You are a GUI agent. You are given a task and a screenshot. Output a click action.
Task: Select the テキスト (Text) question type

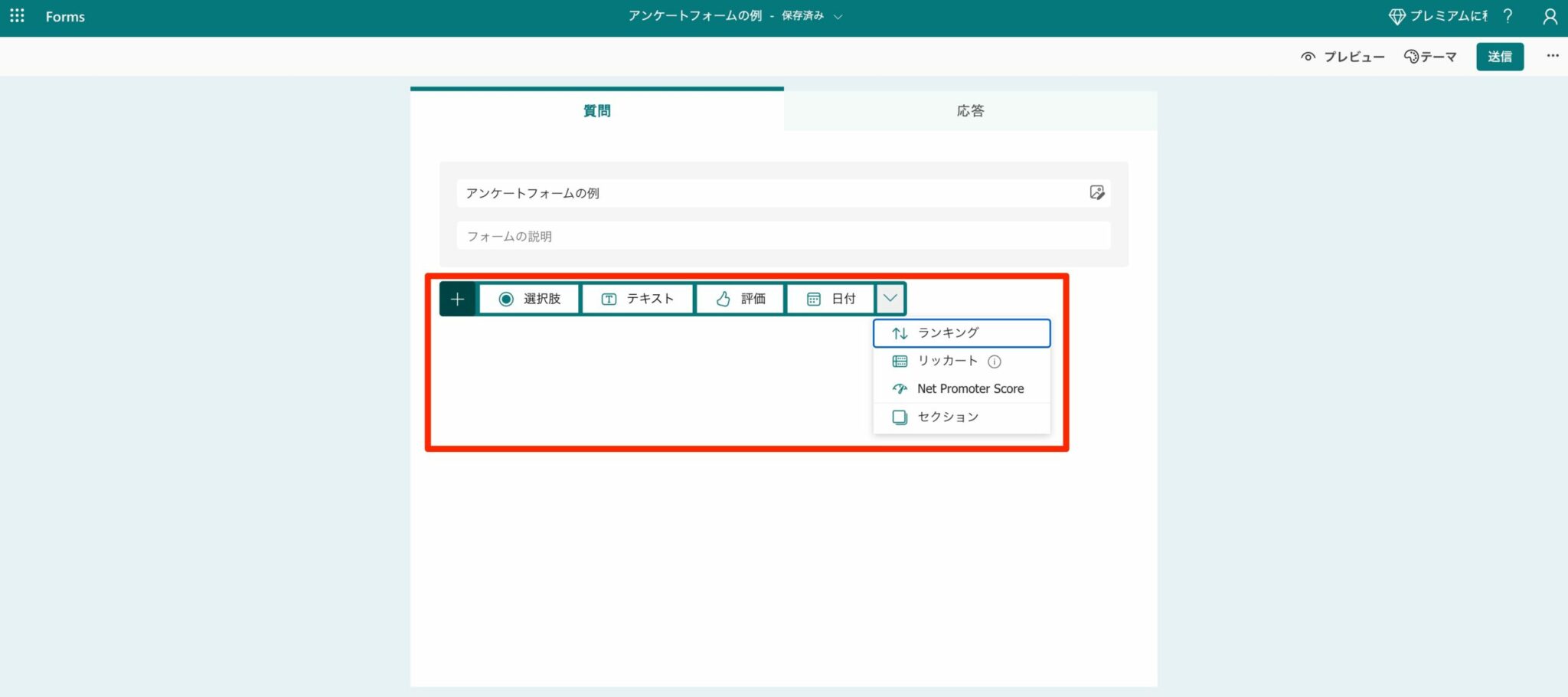pos(638,299)
